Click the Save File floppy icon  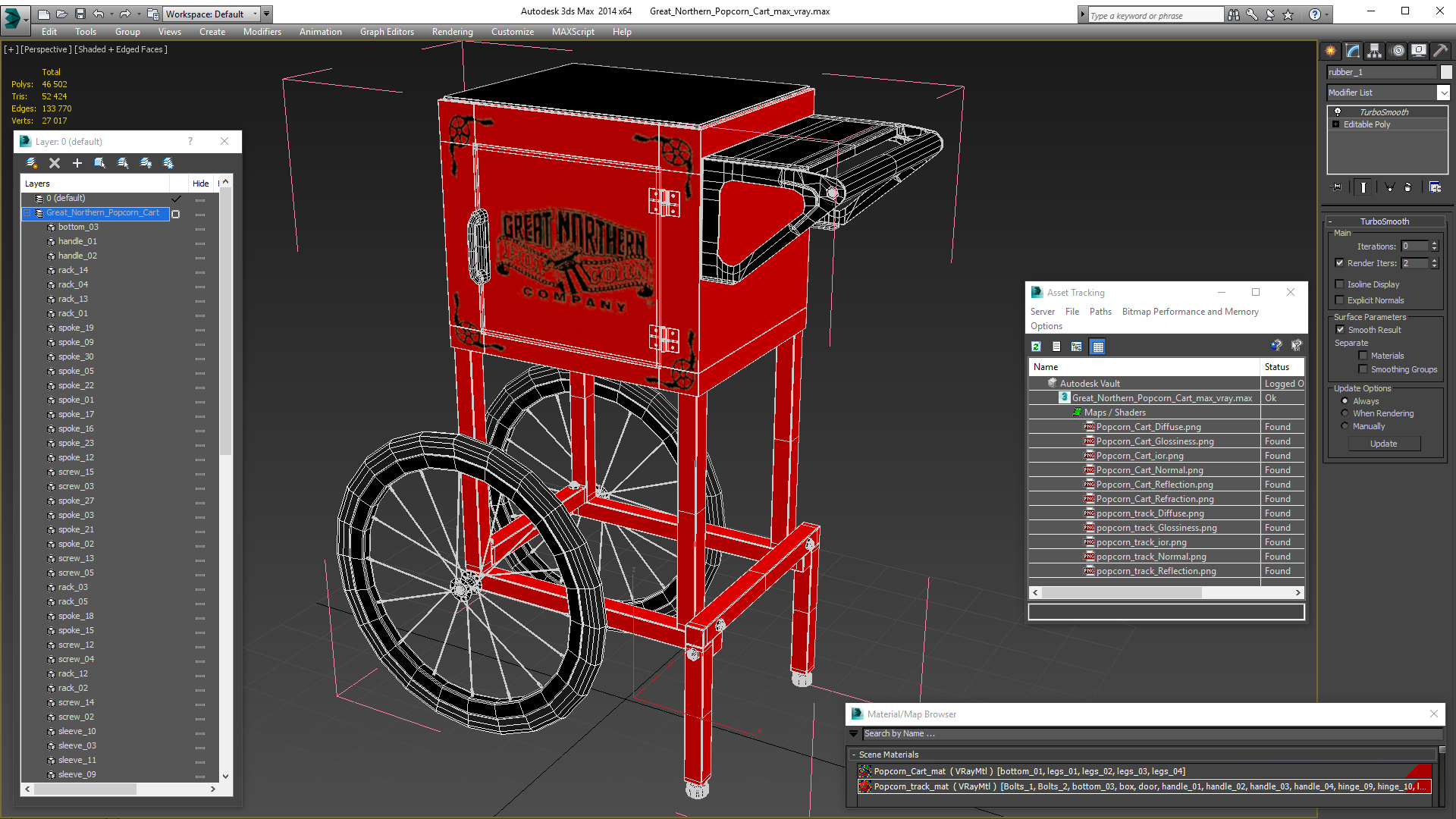point(80,14)
